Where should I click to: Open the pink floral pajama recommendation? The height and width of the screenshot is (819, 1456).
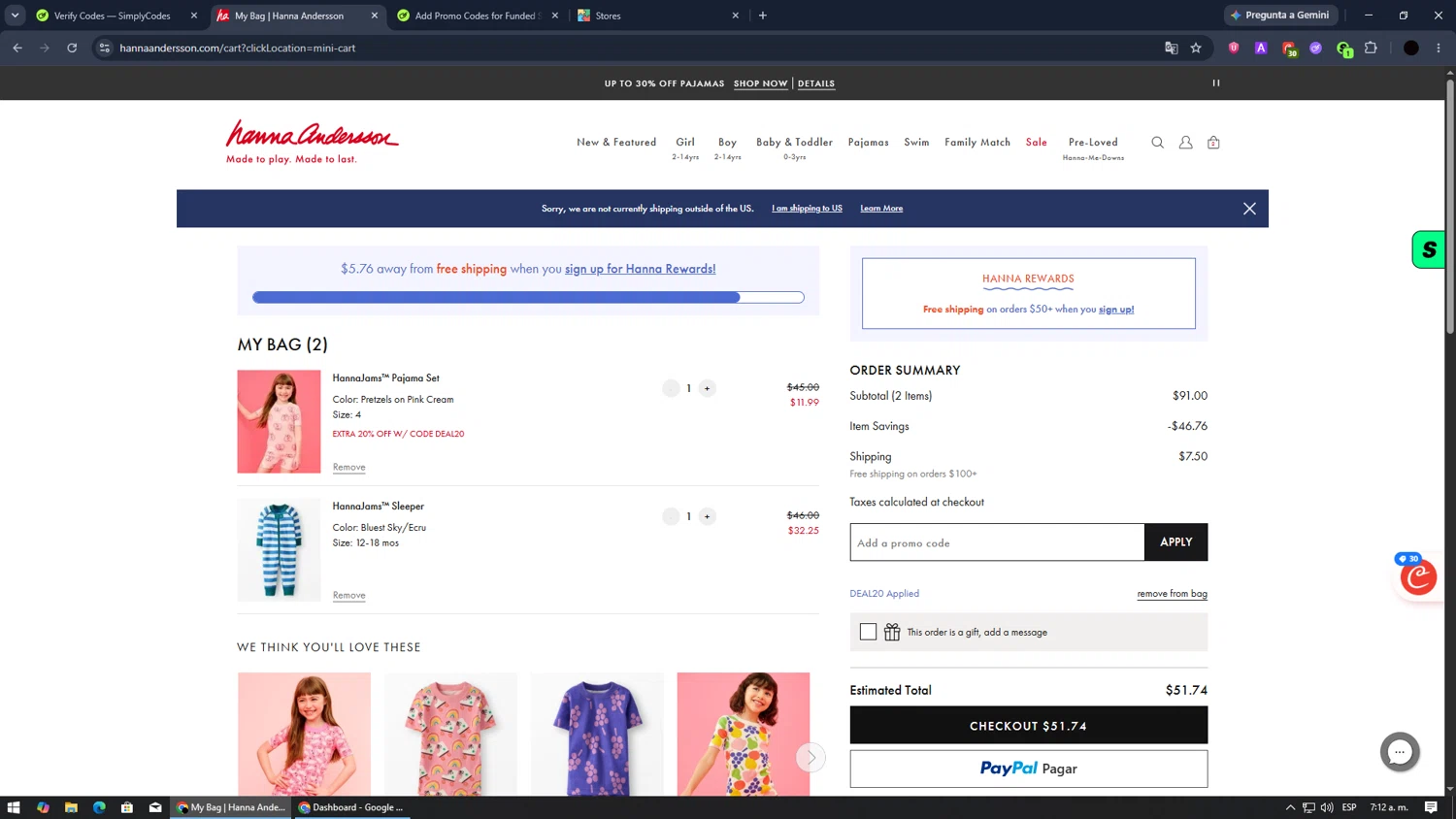tap(304, 735)
